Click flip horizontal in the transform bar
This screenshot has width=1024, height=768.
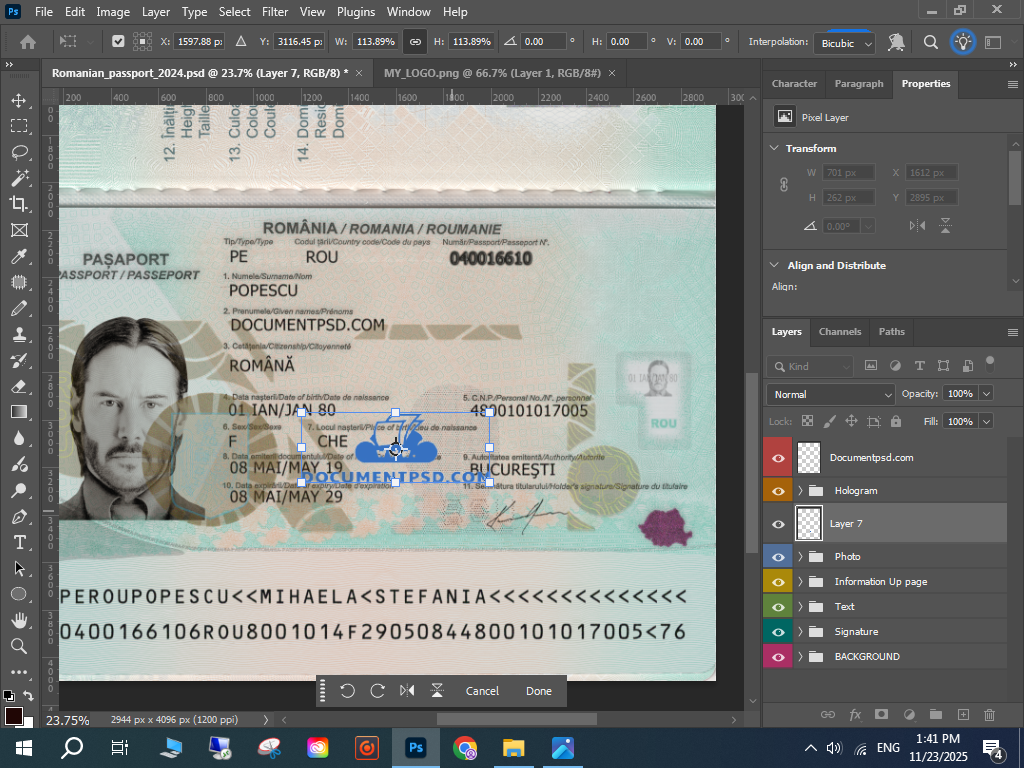tap(407, 691)
